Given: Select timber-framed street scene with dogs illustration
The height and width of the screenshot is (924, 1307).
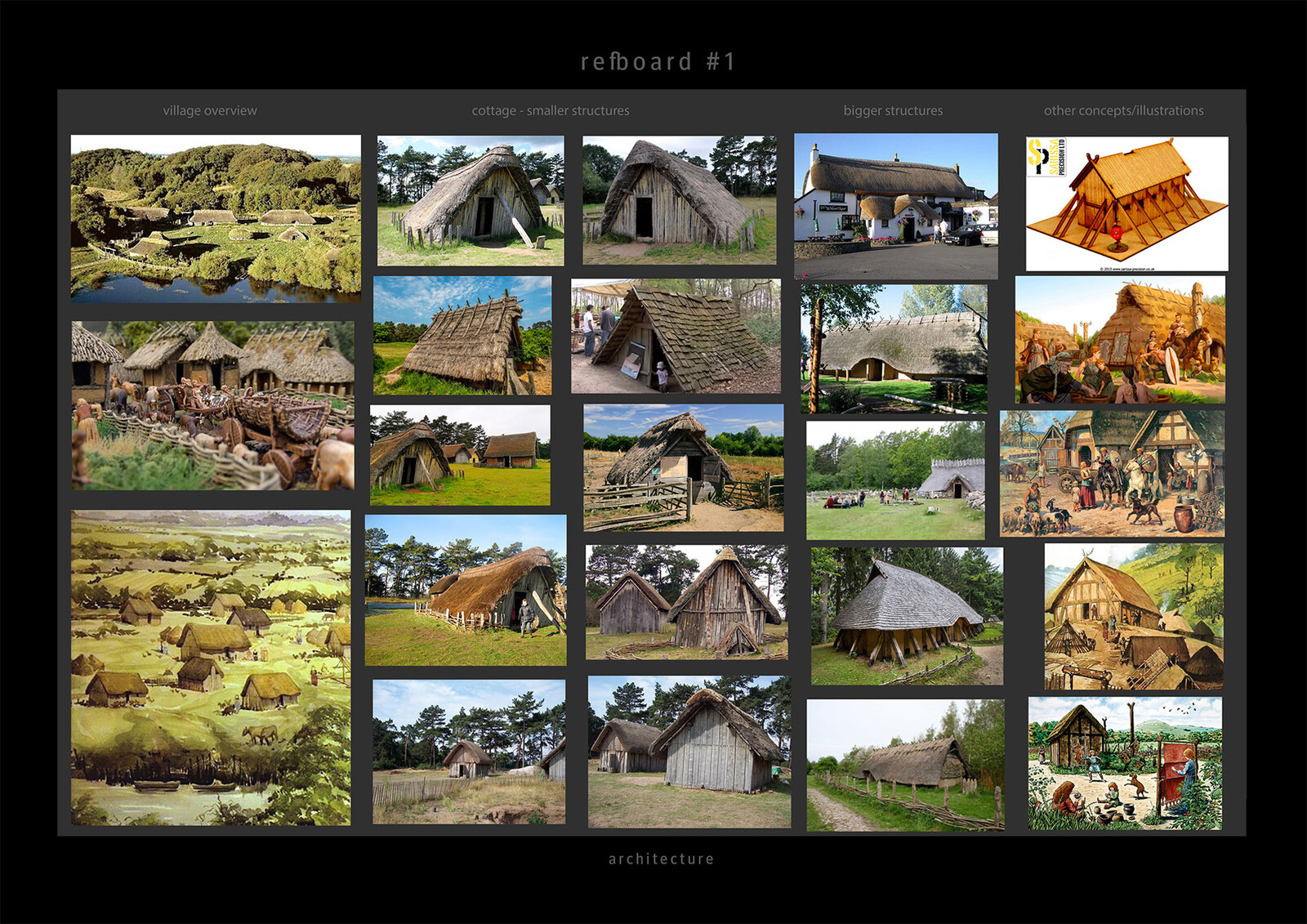Looking at the screenshot, I should pyautogui.click(x=1112, y=474).
